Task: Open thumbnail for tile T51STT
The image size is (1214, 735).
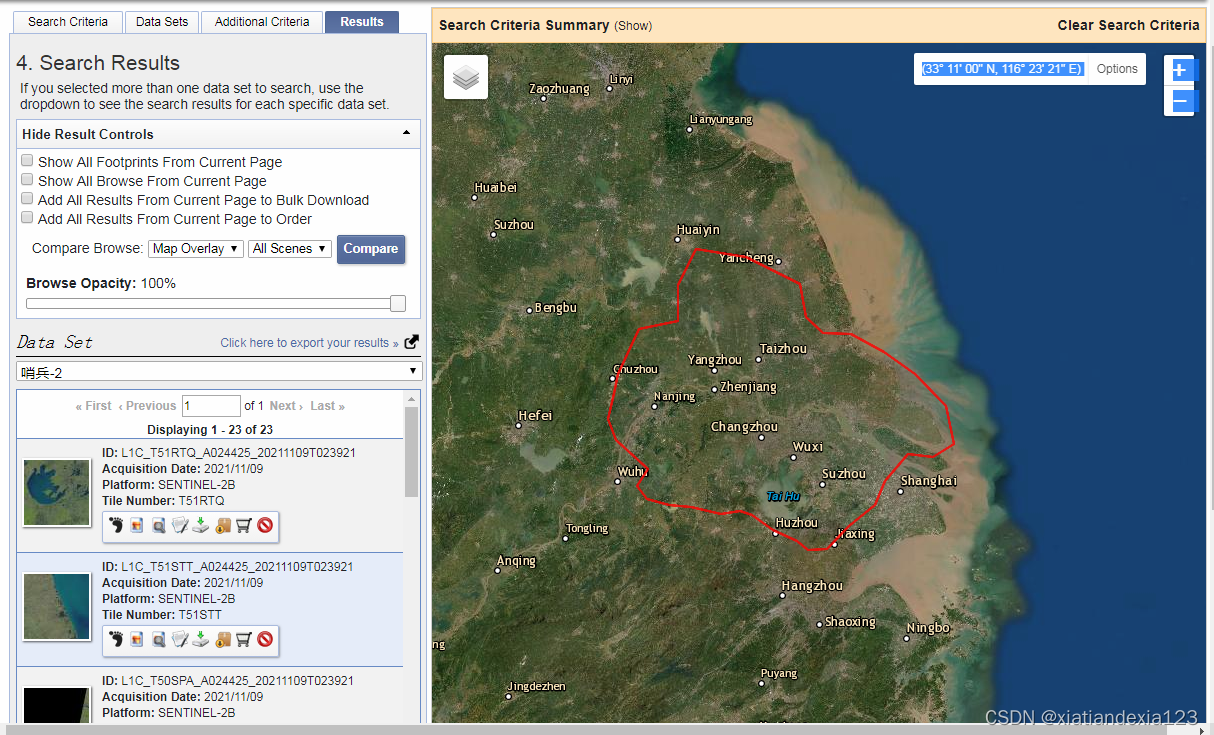Action: 56,607
